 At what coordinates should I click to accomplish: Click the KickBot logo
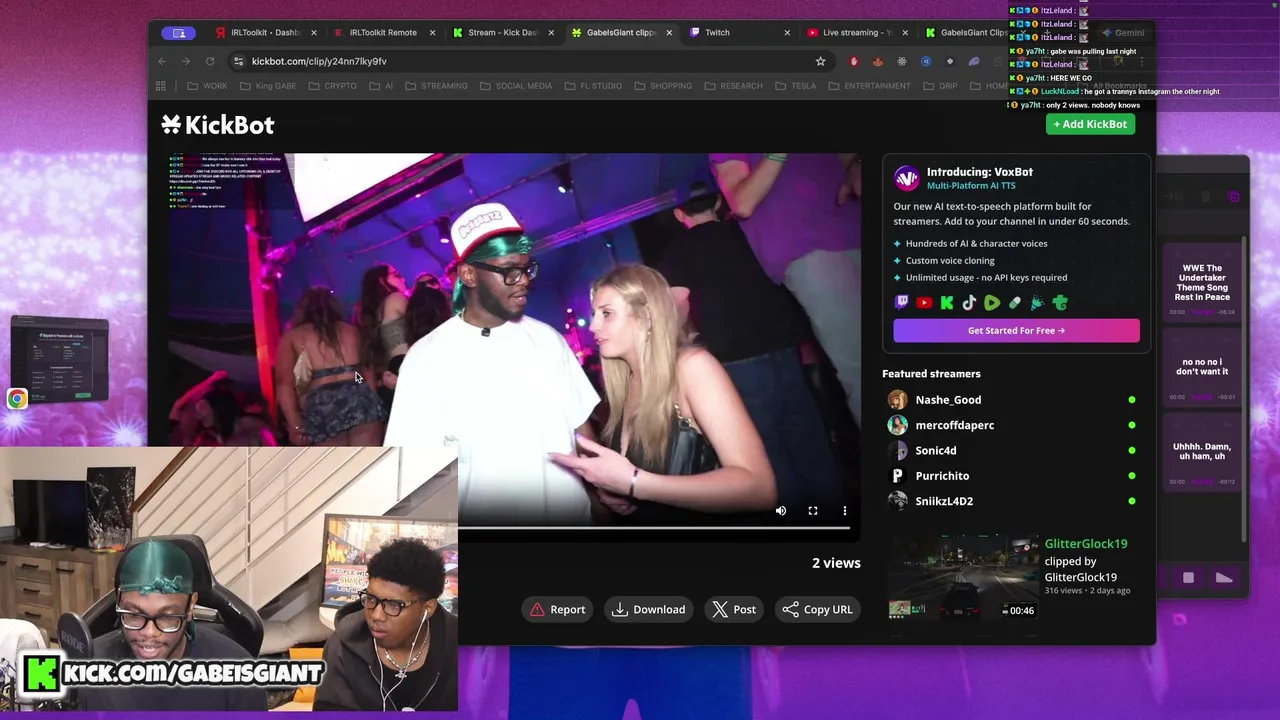[x=217, y=125]
